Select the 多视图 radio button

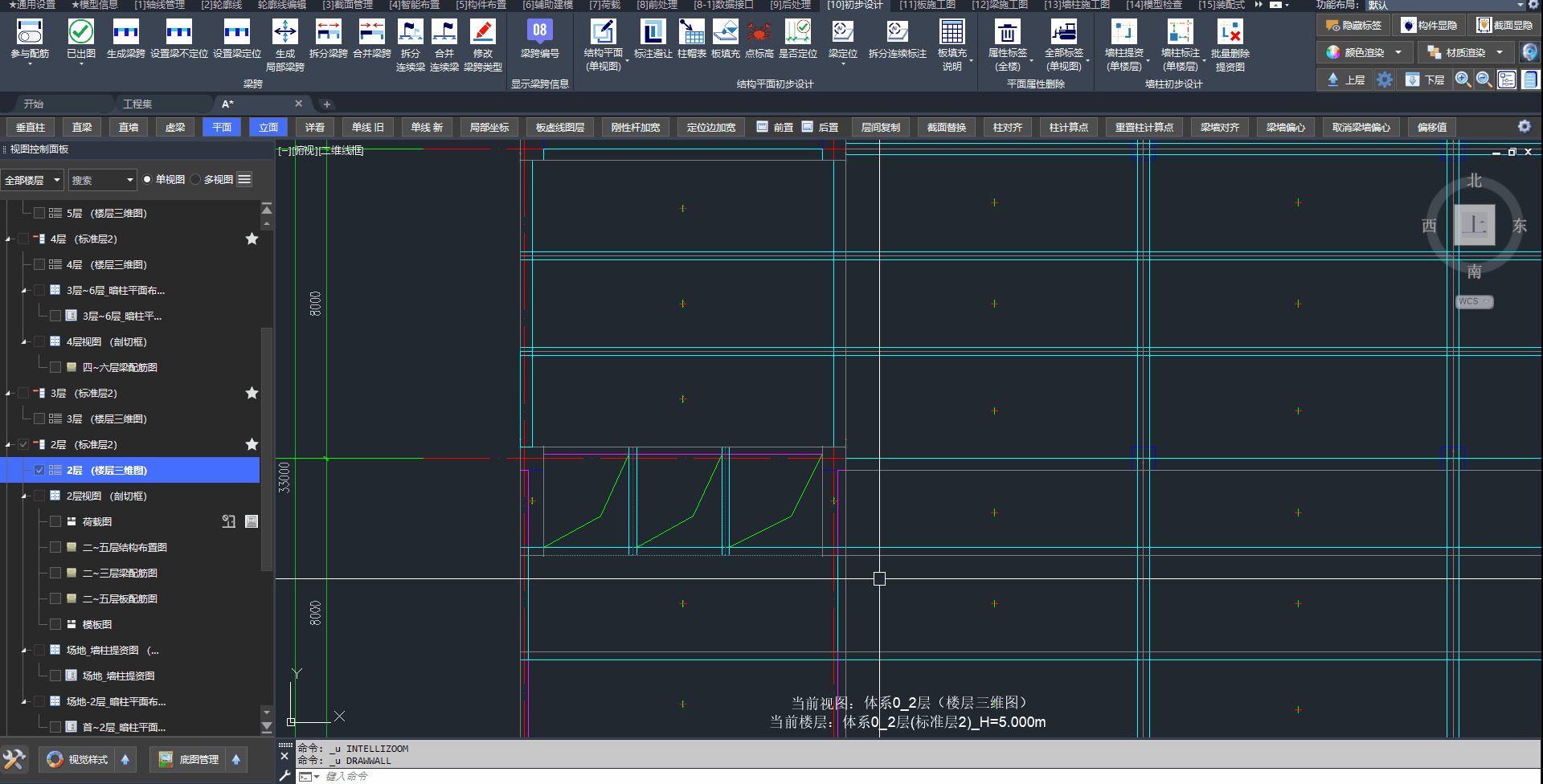coord(195,180)
